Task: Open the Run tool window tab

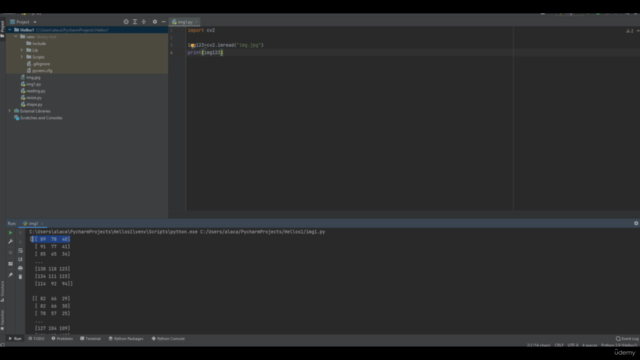Action: [15, 338]
